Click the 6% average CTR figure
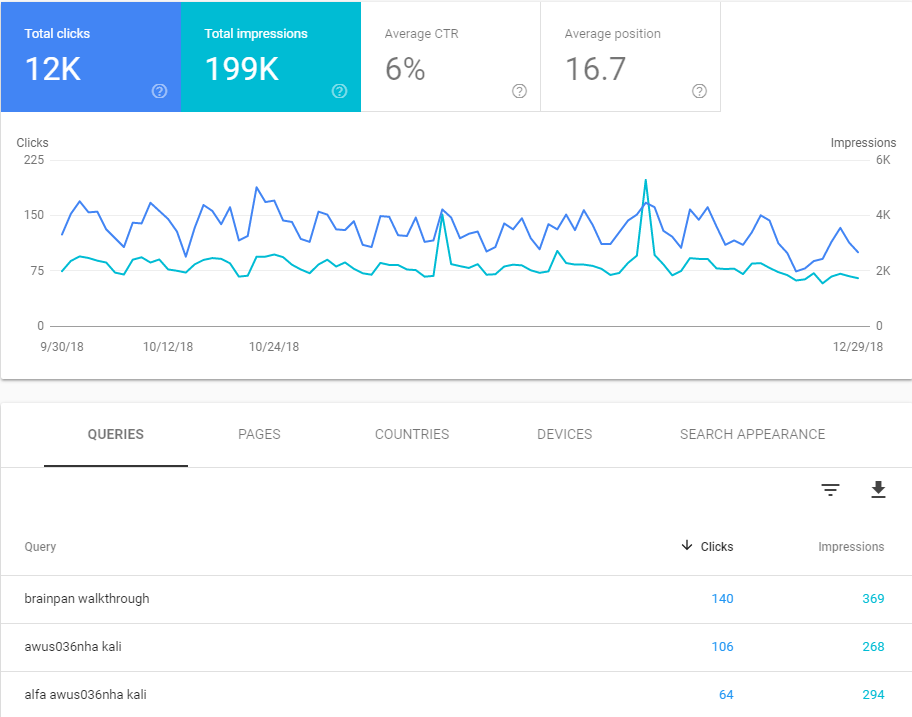 tap(405, 69)
